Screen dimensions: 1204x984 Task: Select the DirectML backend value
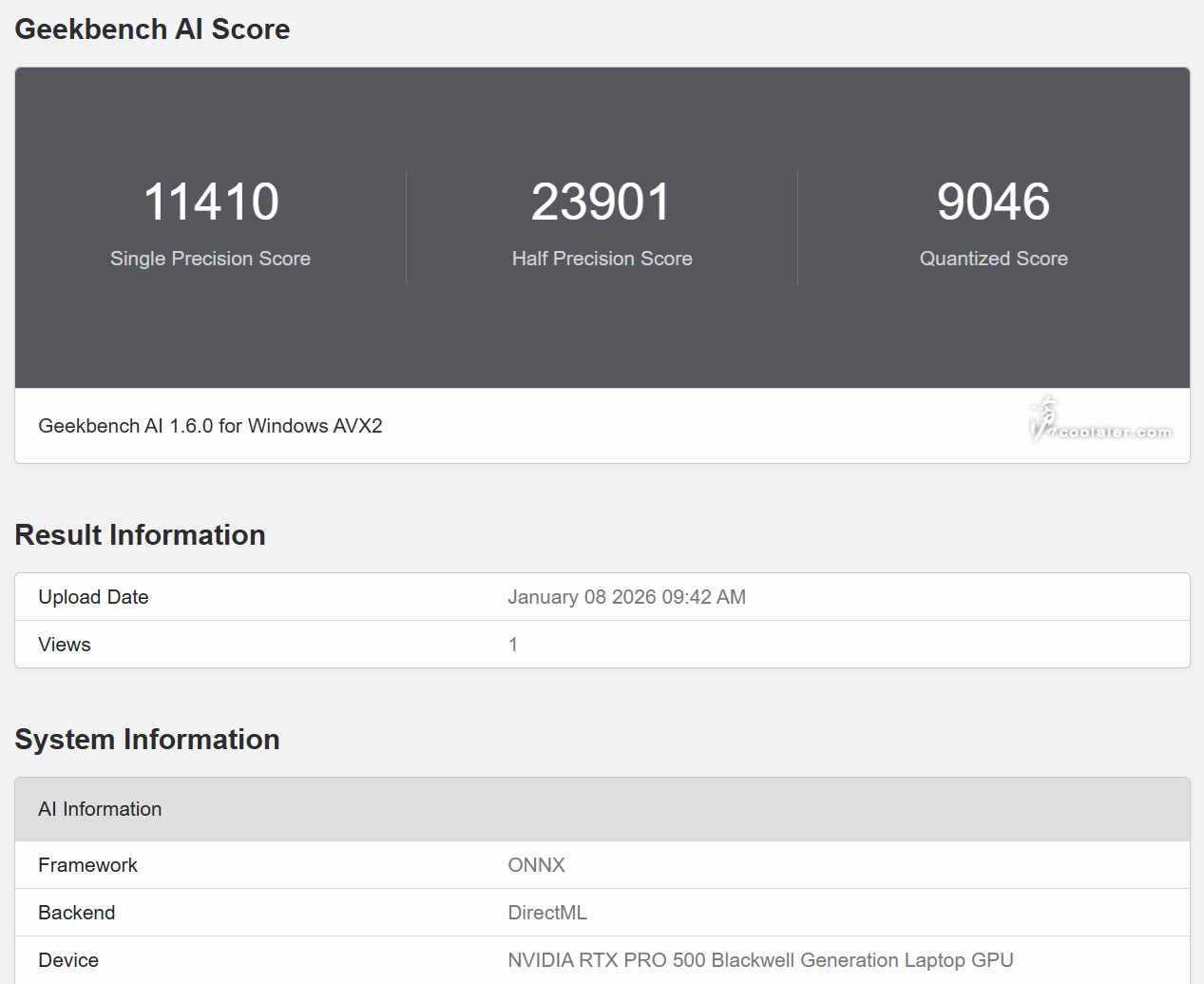[x=547, y=913]
